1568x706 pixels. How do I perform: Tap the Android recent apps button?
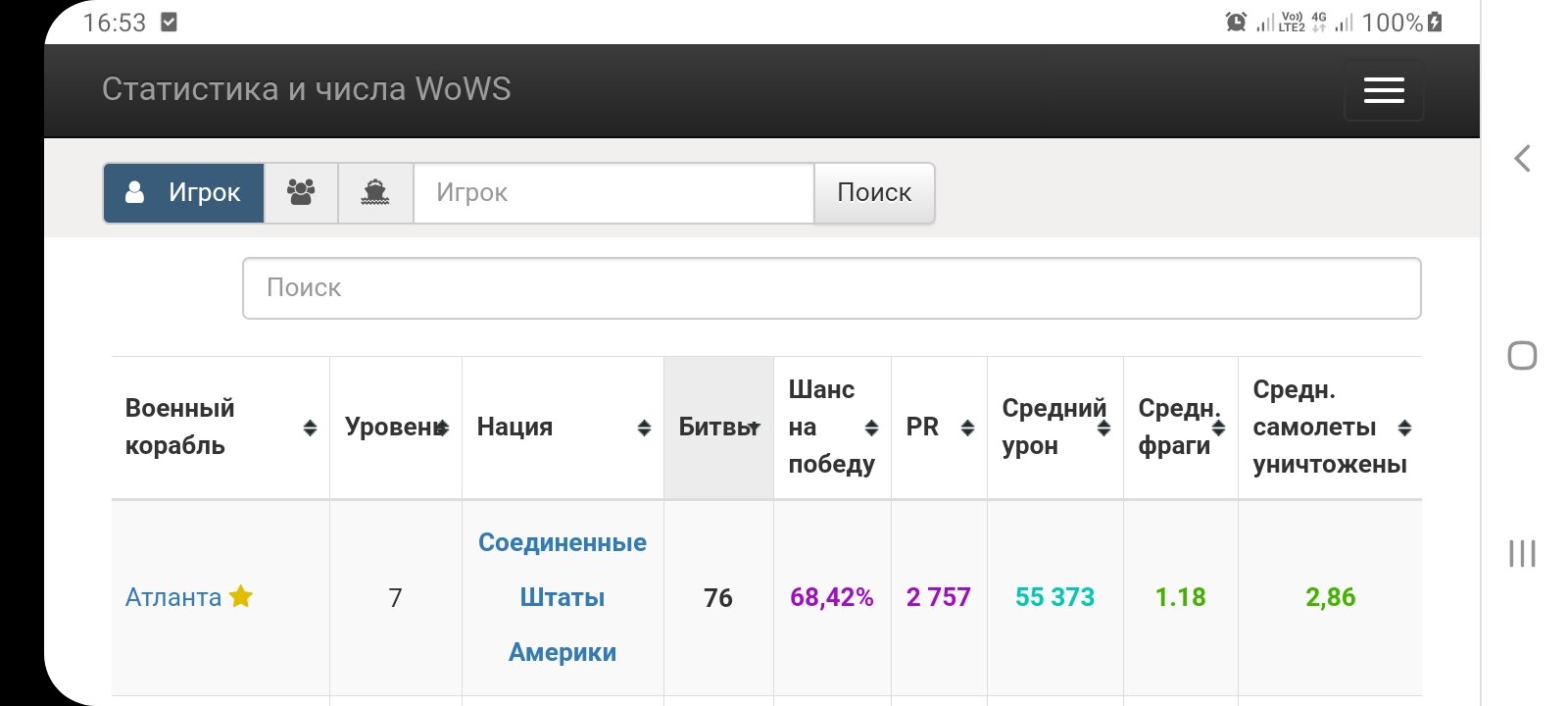pyautogui.click(x=1522, y=553)
